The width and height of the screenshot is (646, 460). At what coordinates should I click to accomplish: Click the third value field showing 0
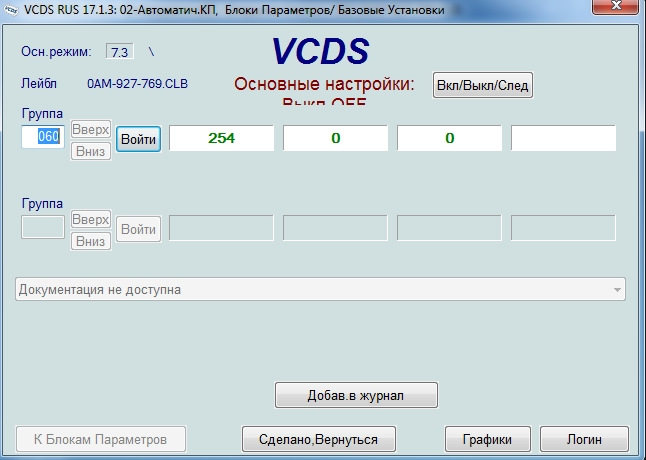[449, 138]
